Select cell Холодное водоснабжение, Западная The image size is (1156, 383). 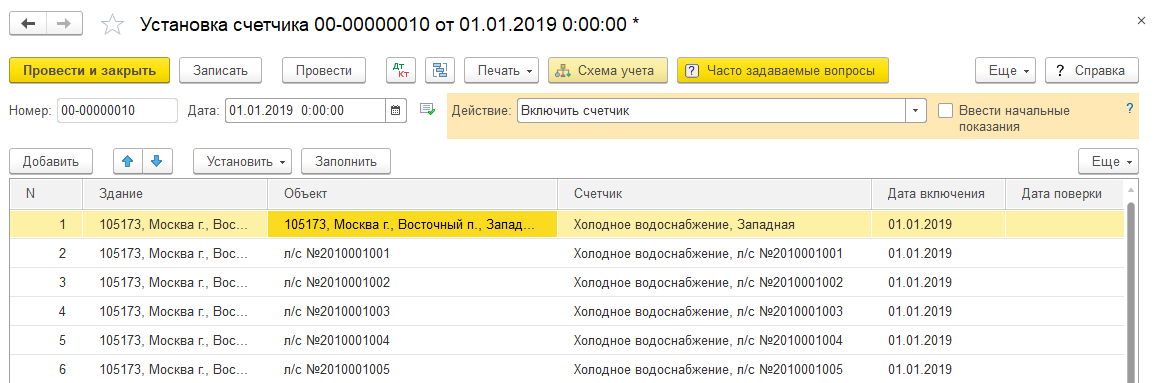click(x=714, y=224)
